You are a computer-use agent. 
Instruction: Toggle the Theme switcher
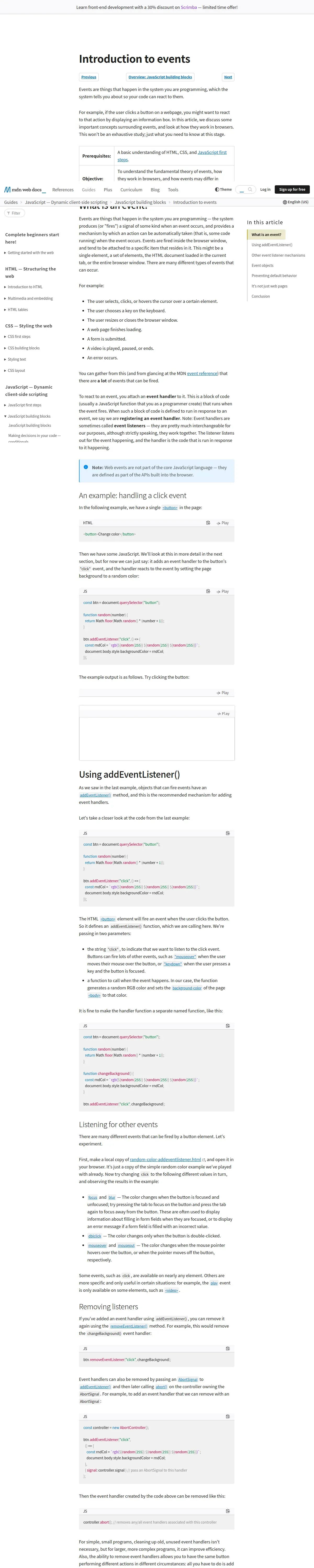pos(223,189)
